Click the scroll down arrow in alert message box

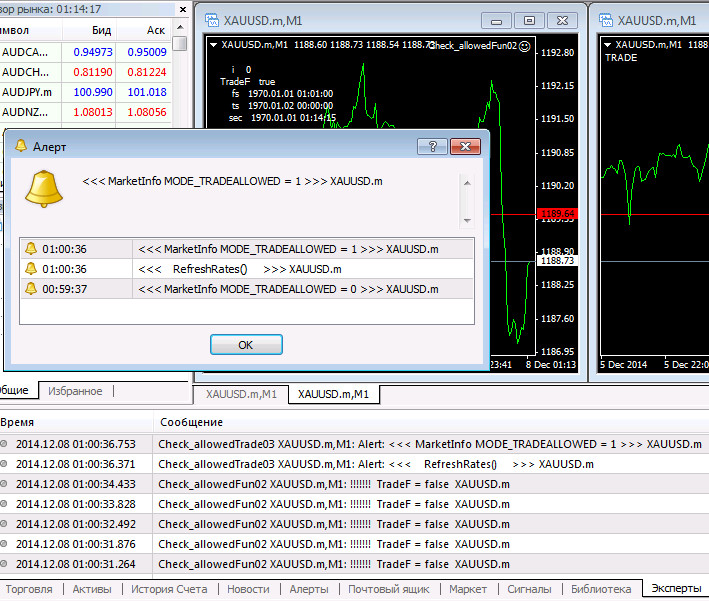point(468,221)
